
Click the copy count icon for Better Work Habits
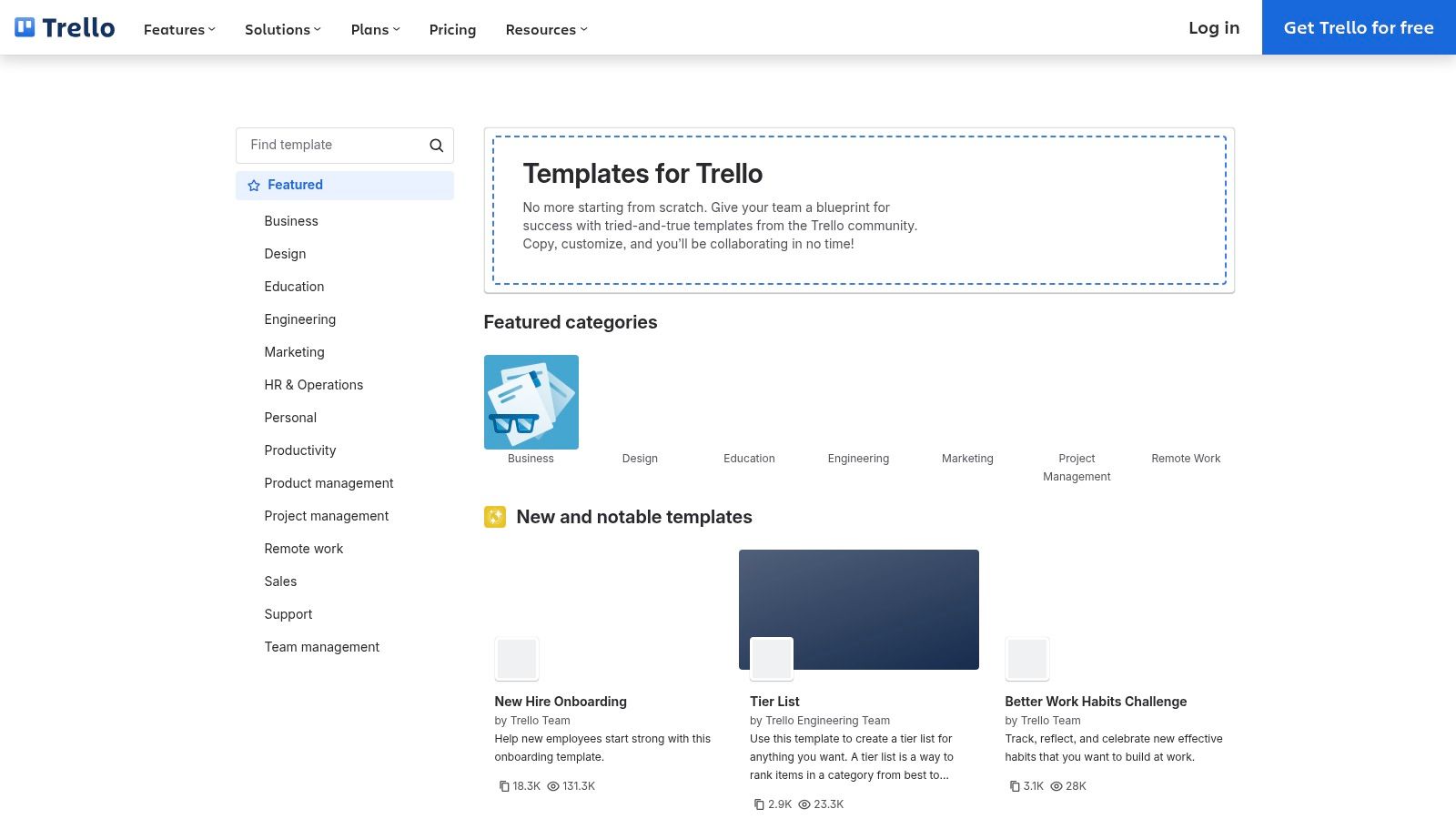tap(1015, 786)
